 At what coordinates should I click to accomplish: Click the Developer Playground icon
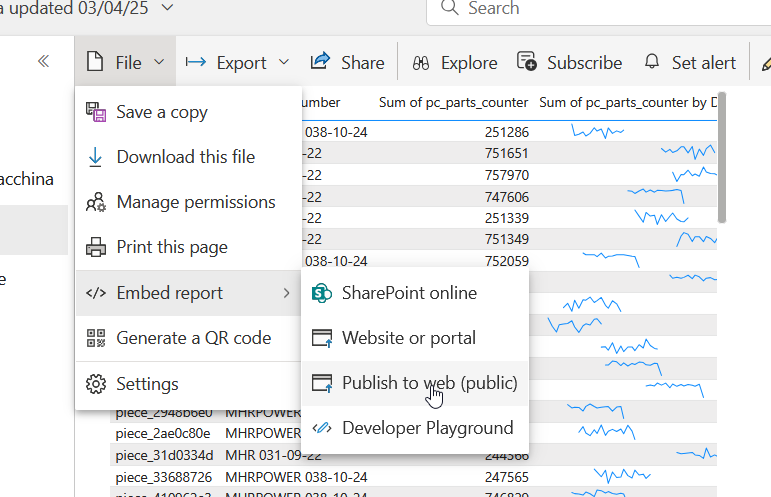[322, 428]
